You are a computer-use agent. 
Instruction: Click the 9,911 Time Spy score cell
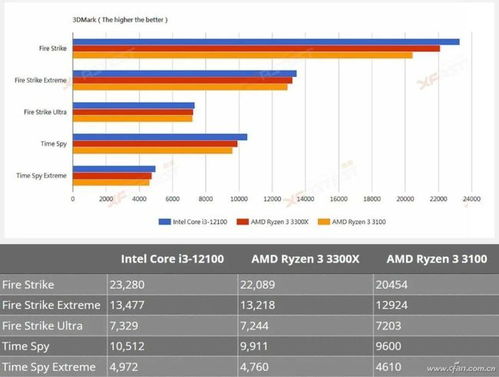click(306, 346)
